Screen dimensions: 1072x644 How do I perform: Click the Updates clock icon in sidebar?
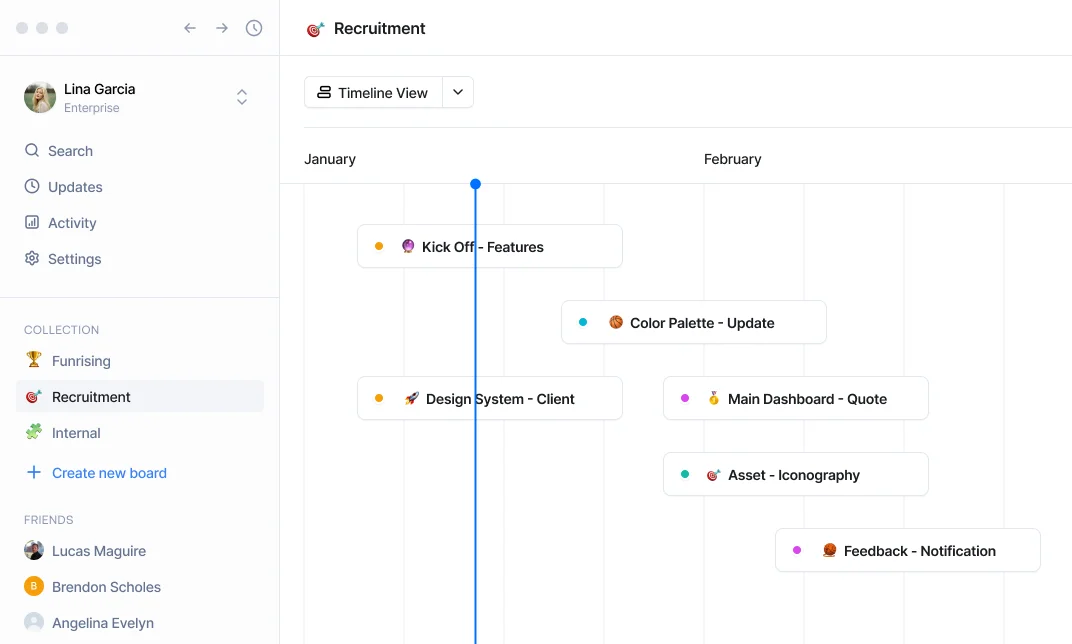(x=32, y=187)
